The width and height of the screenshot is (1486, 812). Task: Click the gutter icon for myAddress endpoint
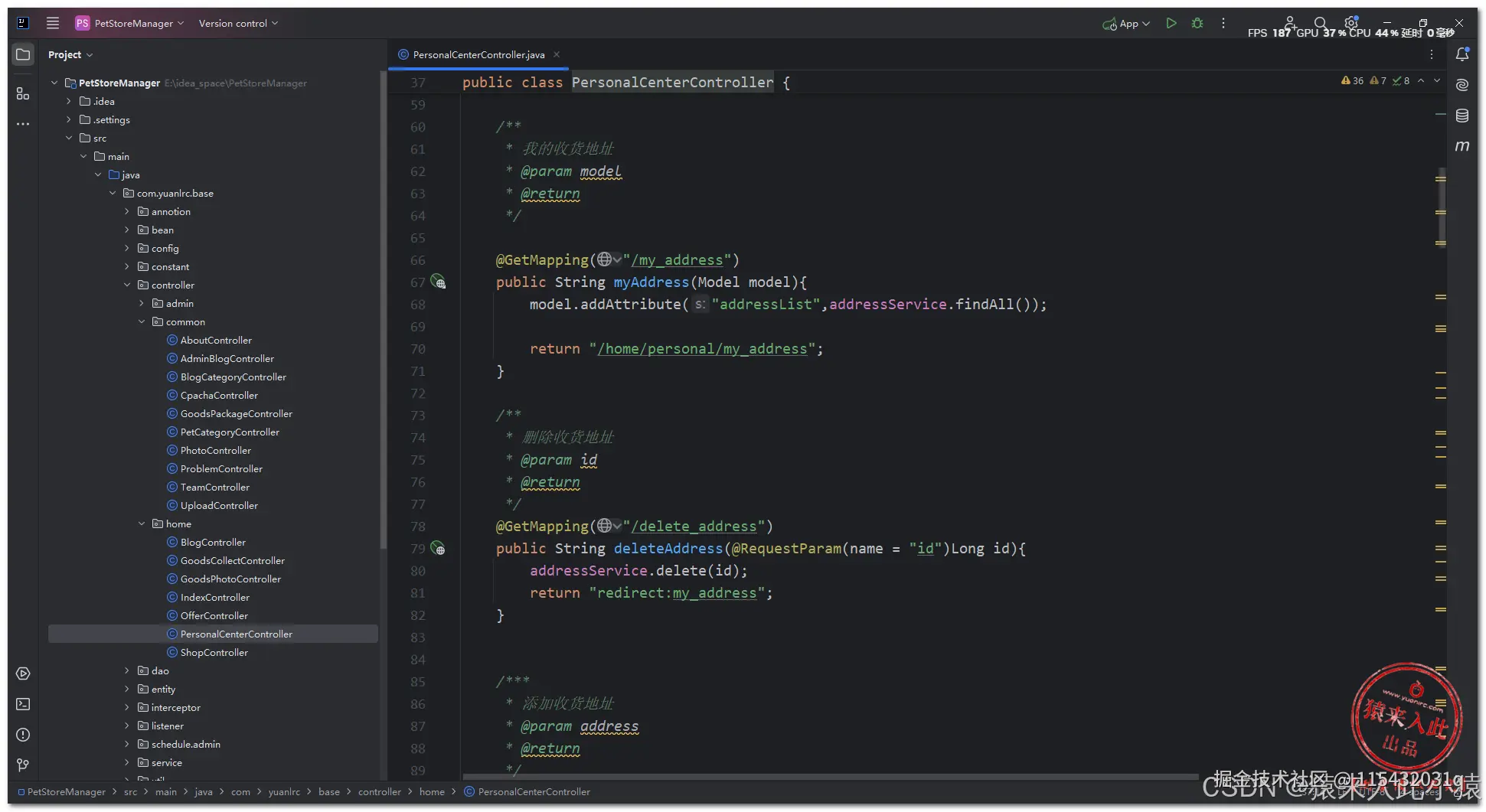438,282
